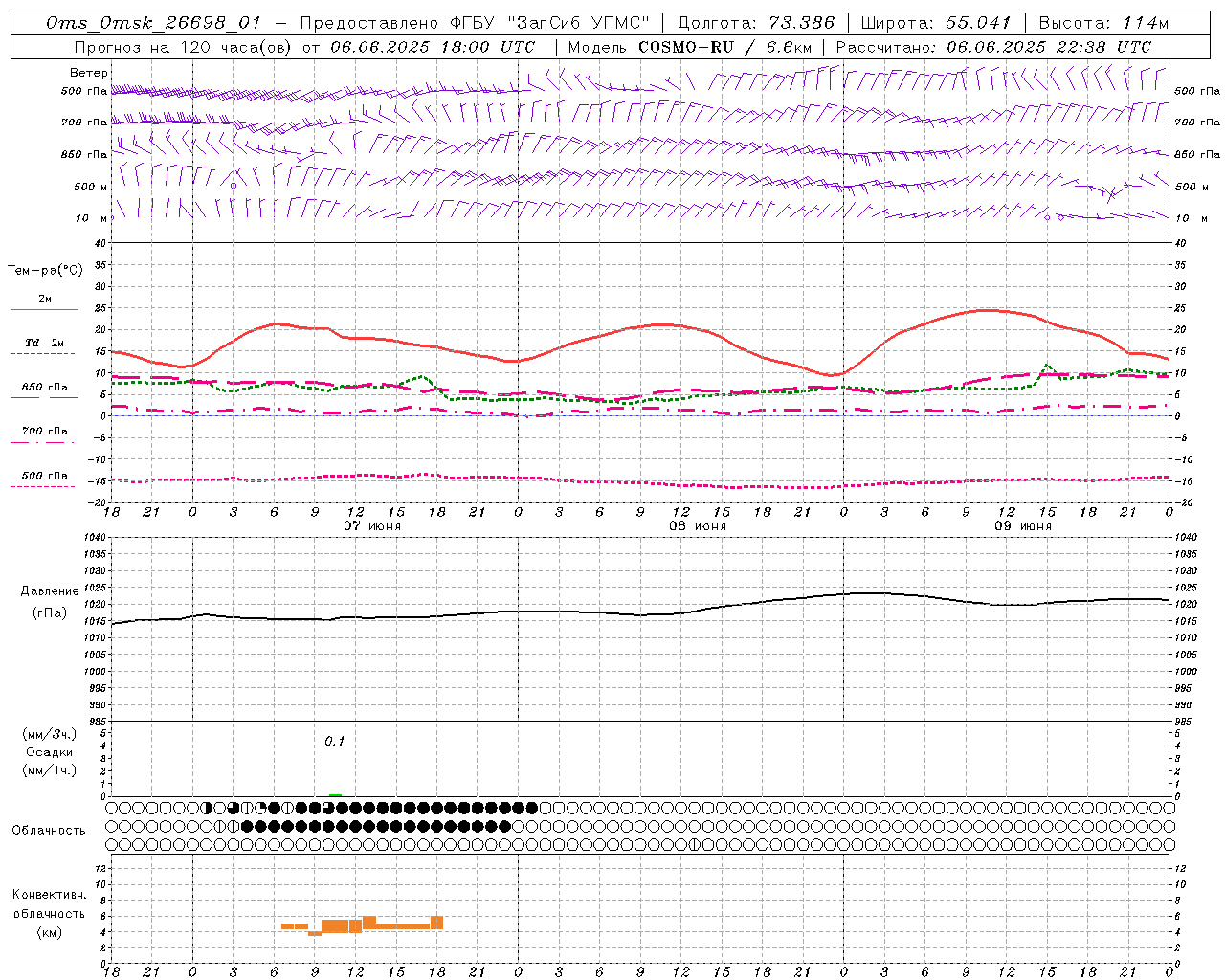Click the 'Модель COSMO-RU / 6.6км' label
The width and height of the screenshot is (1225, 980).
click(689, 47)
